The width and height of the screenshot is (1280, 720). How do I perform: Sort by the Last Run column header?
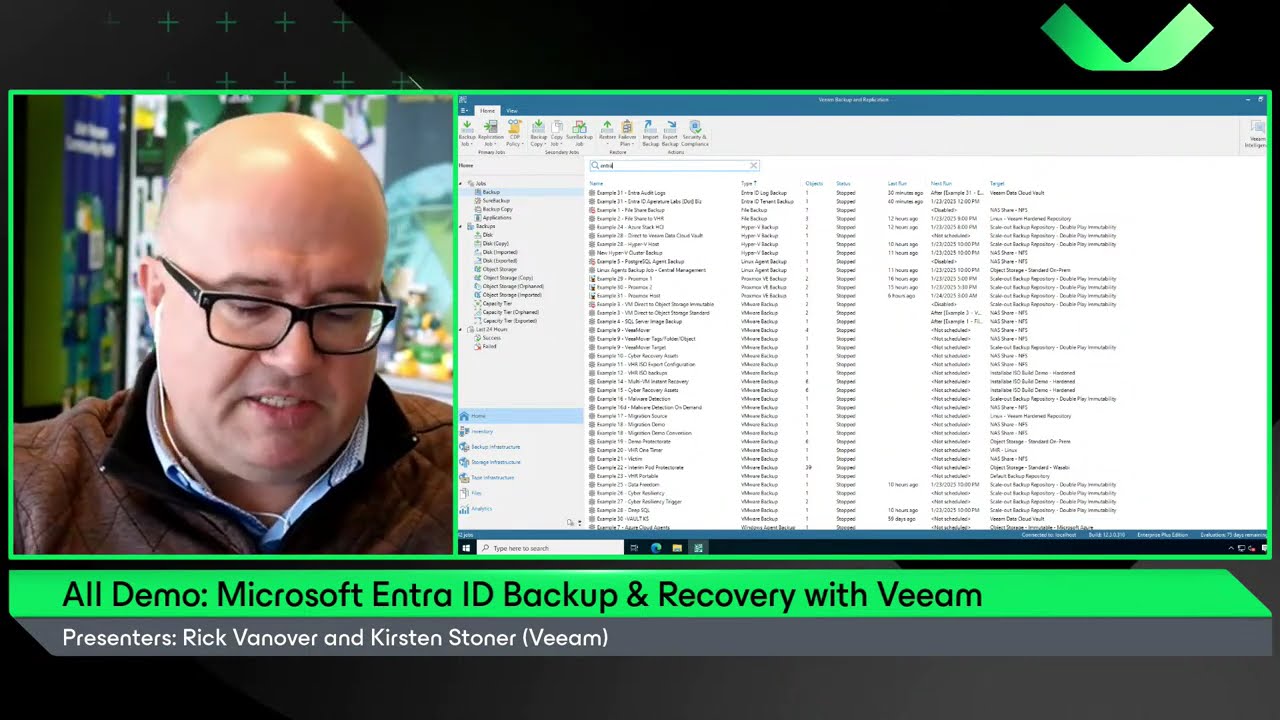pyautogui.click(x=897, y=184)
